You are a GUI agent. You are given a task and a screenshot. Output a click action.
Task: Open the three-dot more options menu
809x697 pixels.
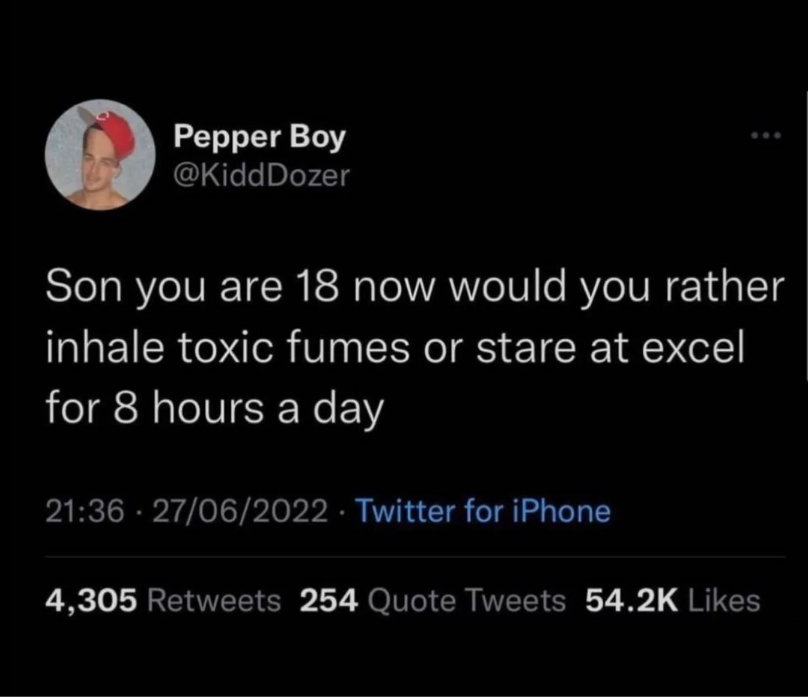(x=765, y=135)
